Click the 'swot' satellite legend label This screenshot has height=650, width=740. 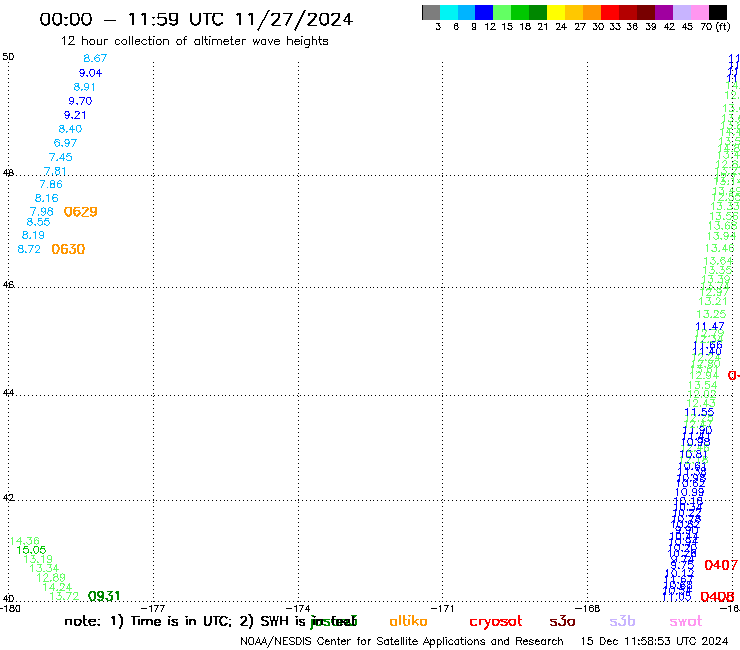[686, 622]
